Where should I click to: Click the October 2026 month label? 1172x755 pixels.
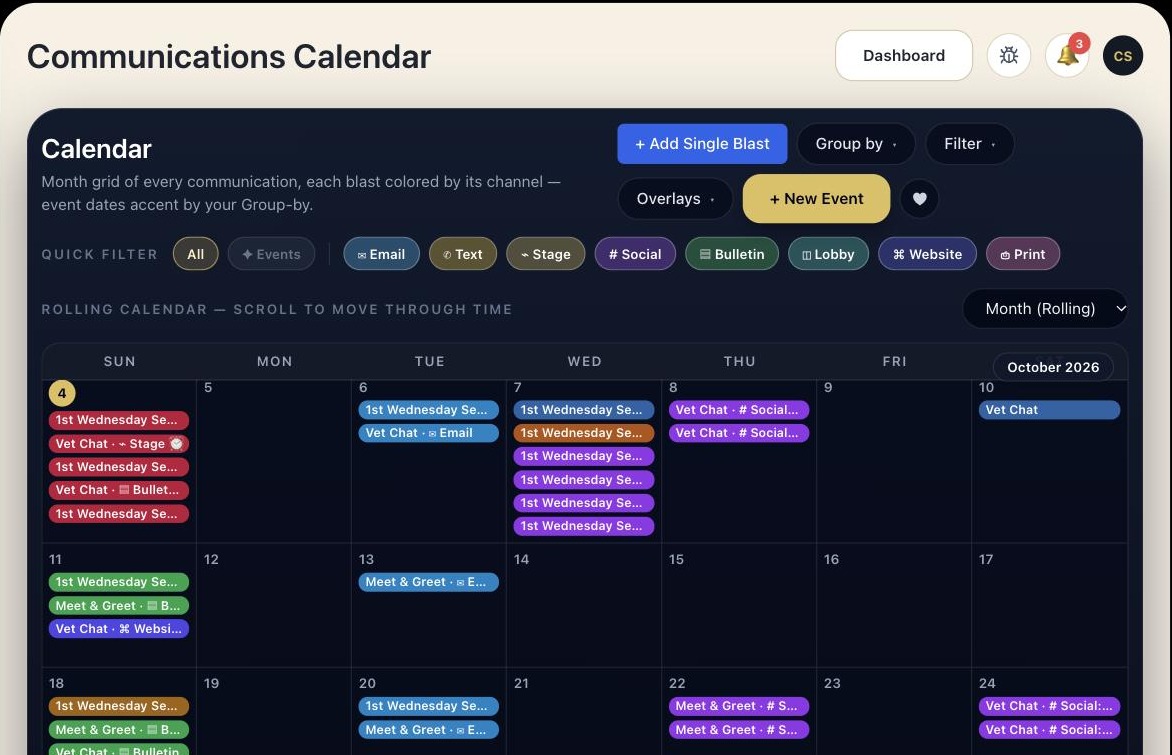click(1053, 367)
